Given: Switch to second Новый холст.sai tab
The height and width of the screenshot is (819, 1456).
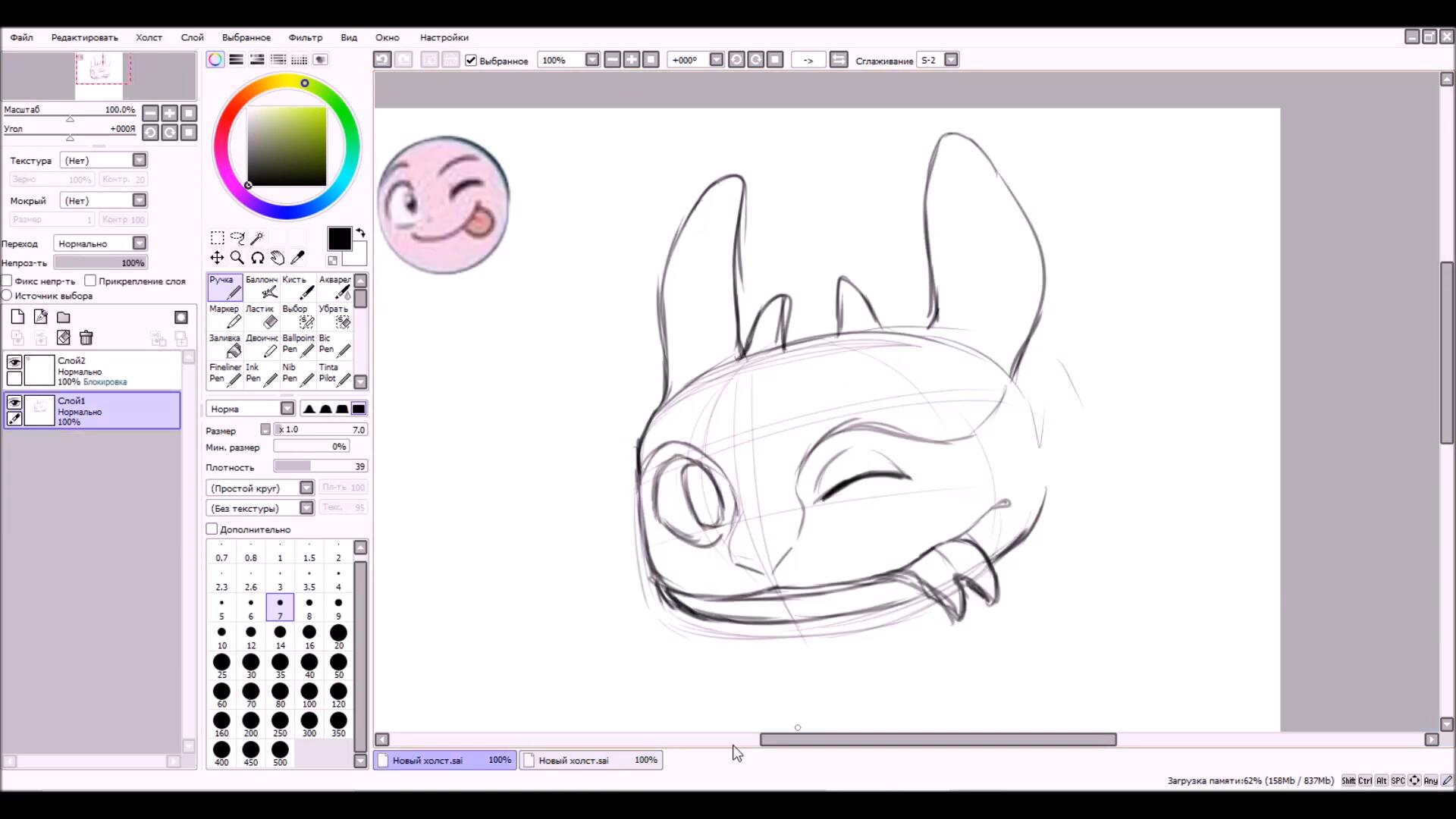Looking at the screenshot, I should 591,760.
